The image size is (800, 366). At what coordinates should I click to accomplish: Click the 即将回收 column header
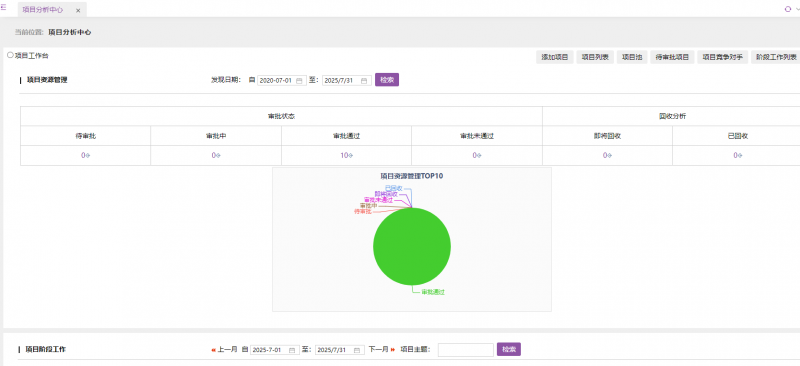pyautogui.click(x=607, y=136)
